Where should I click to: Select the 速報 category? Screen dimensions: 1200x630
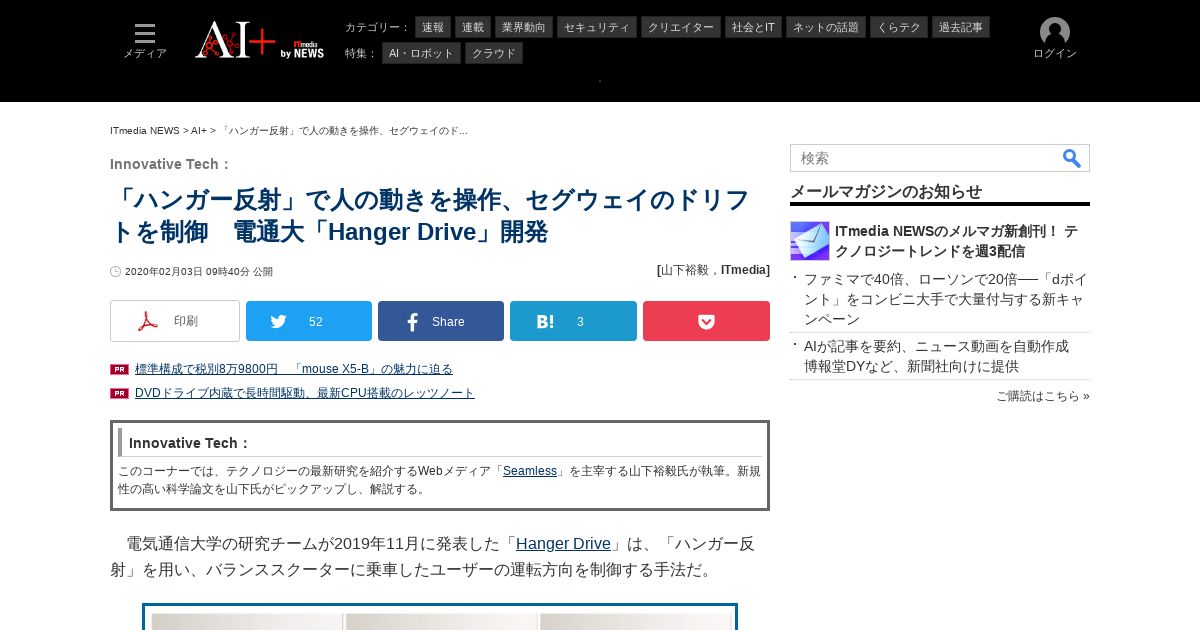pos(433,27)
